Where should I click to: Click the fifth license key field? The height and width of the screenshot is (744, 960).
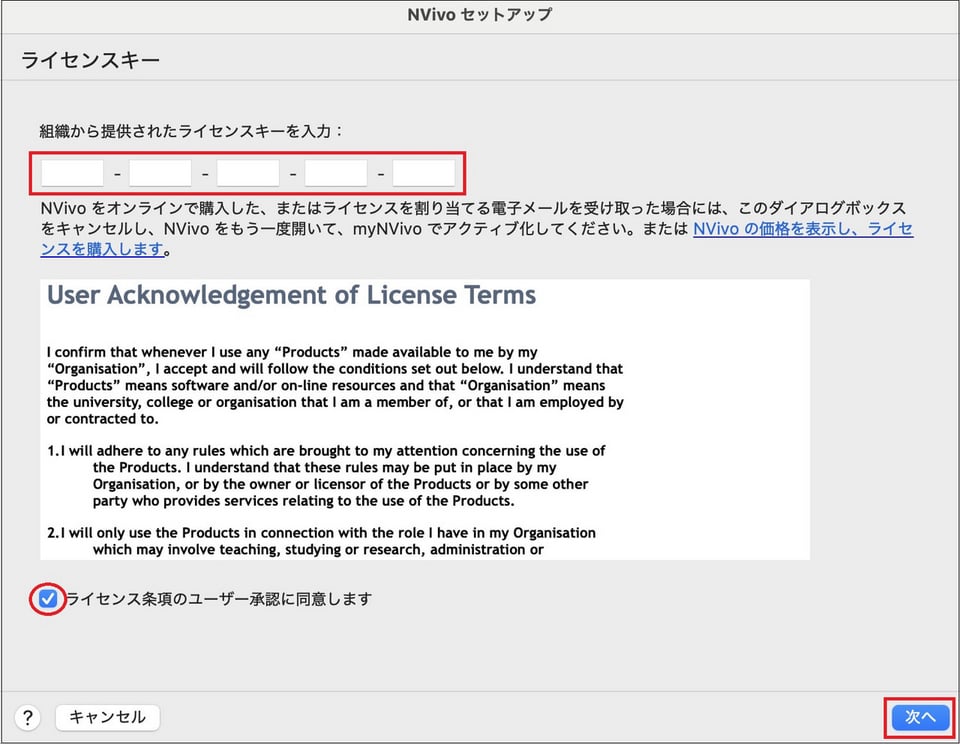point(424,173)
